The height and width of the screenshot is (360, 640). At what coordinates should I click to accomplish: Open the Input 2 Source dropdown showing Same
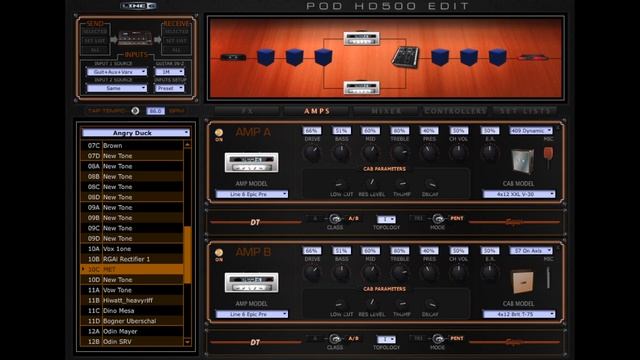[x=117, y=88]
